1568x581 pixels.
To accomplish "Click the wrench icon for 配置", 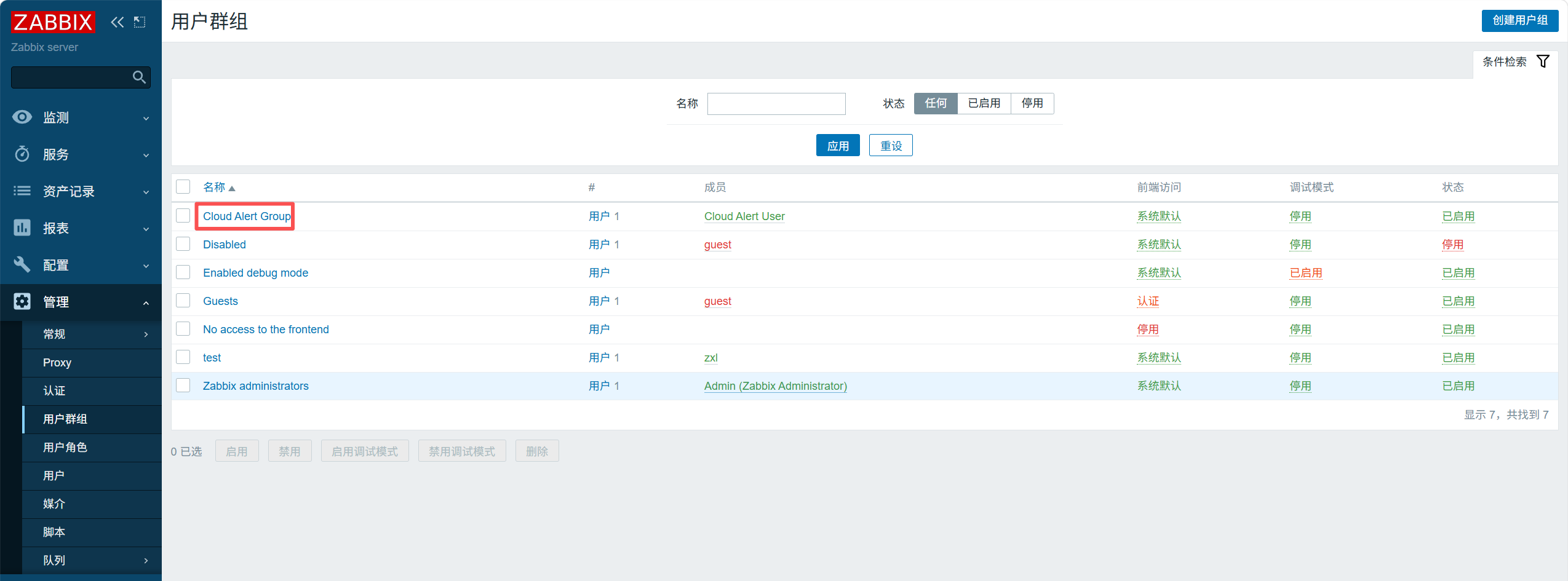I will point(22,264).
